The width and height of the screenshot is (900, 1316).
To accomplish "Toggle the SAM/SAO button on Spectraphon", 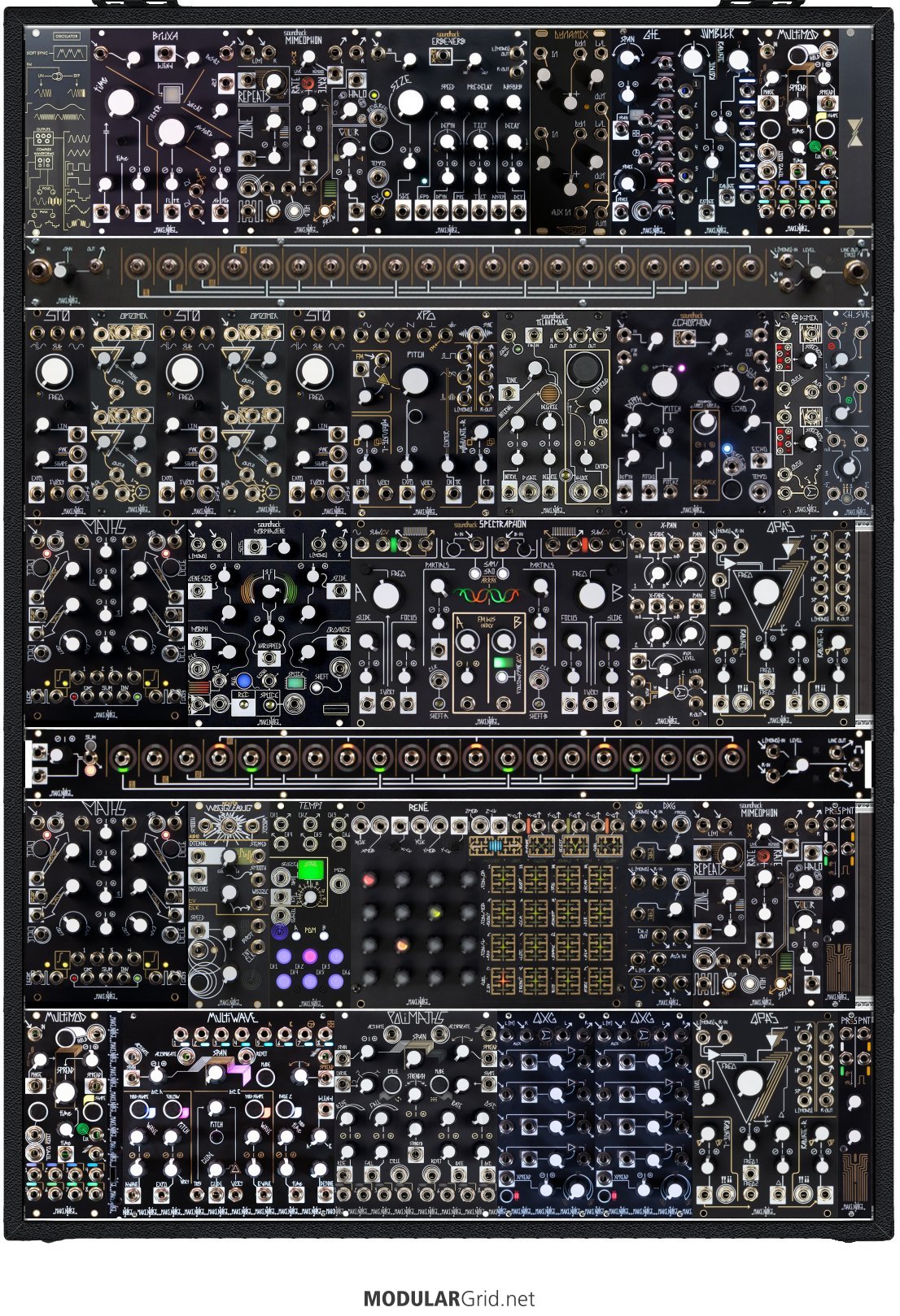I will tap(489, 575).
